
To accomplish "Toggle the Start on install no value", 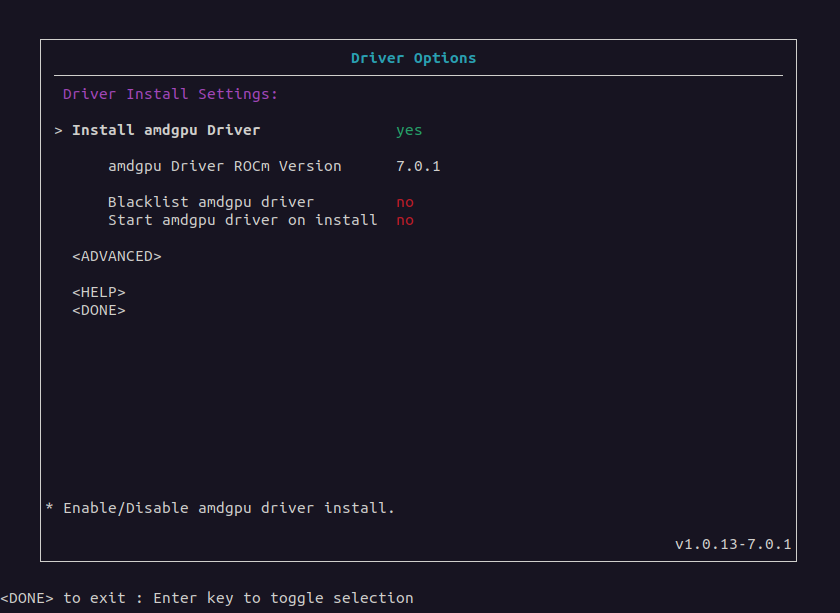I will [x=405, y=221].
